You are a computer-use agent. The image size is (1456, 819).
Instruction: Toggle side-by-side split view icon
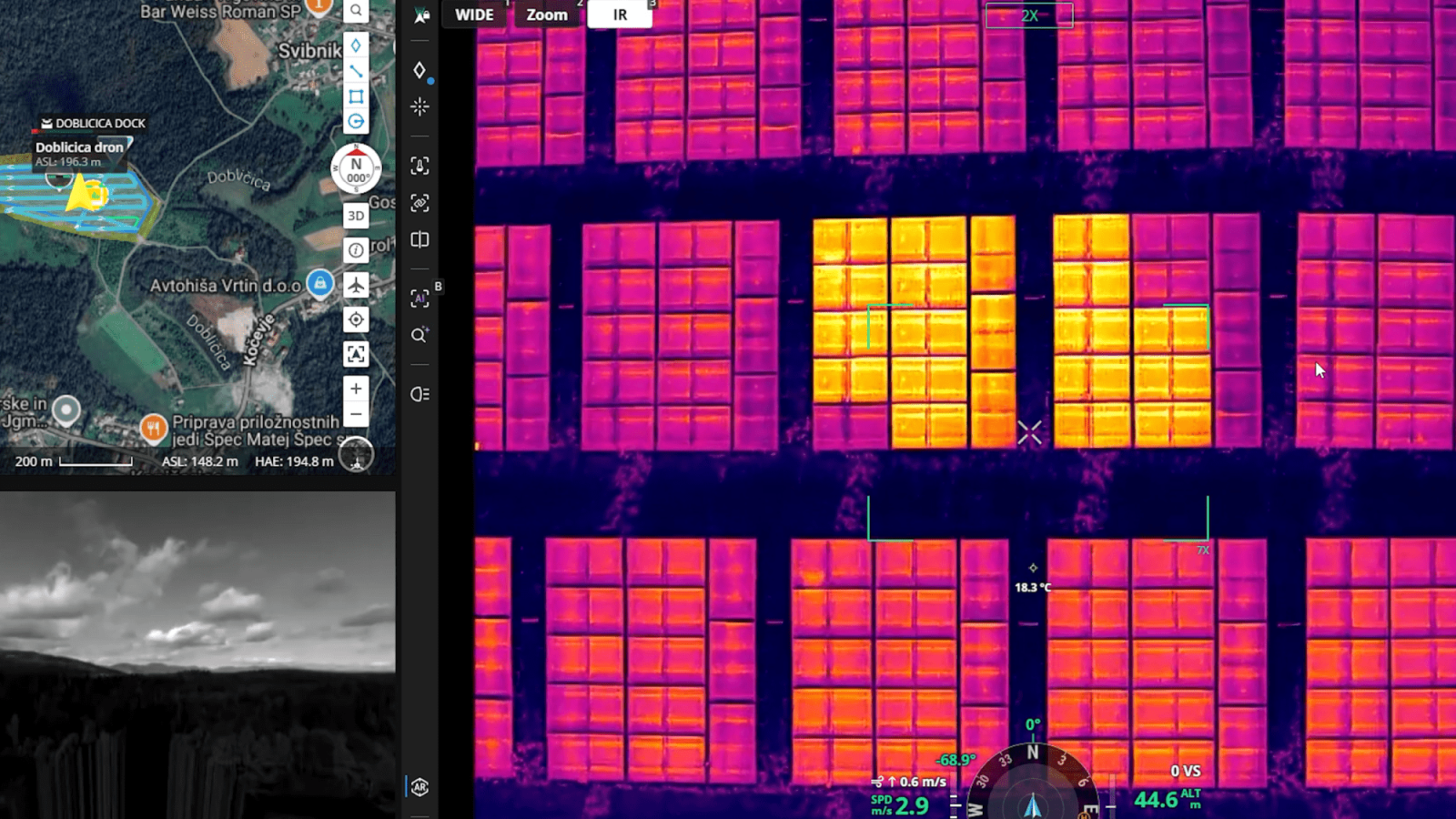pyautogui.click(x=420, y=240)
